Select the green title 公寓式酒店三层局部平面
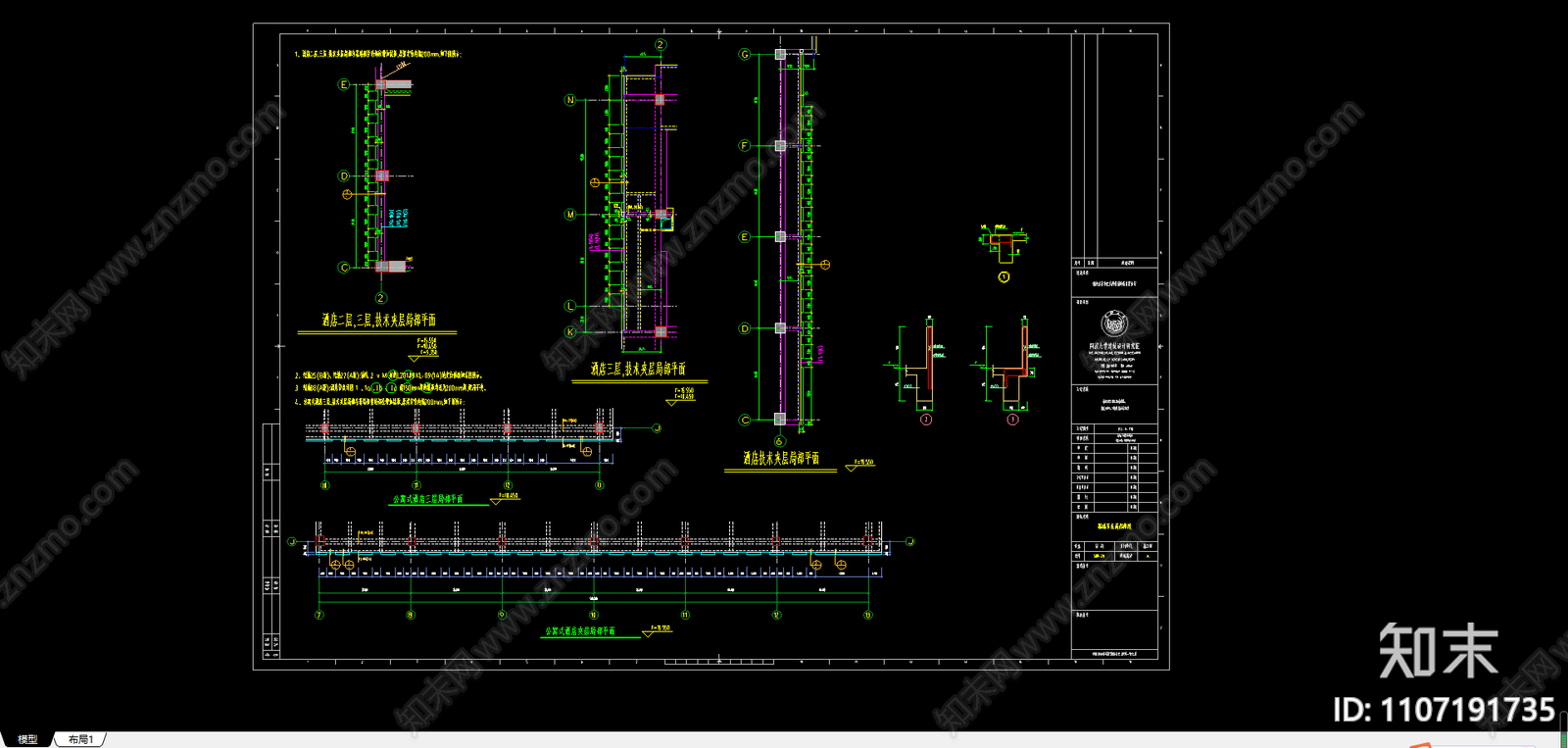The image size is (1568, 748). (x=427, y=499)
